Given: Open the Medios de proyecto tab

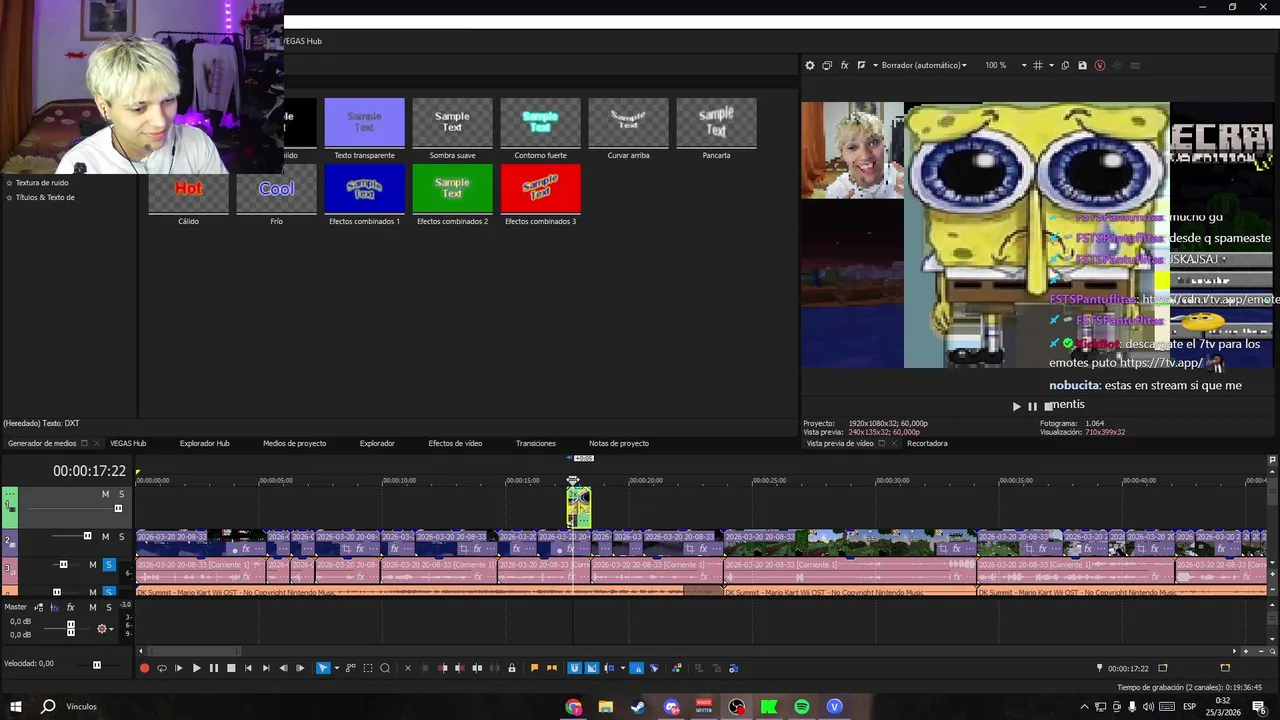Looking at the screenshot, I should [294, 443].
